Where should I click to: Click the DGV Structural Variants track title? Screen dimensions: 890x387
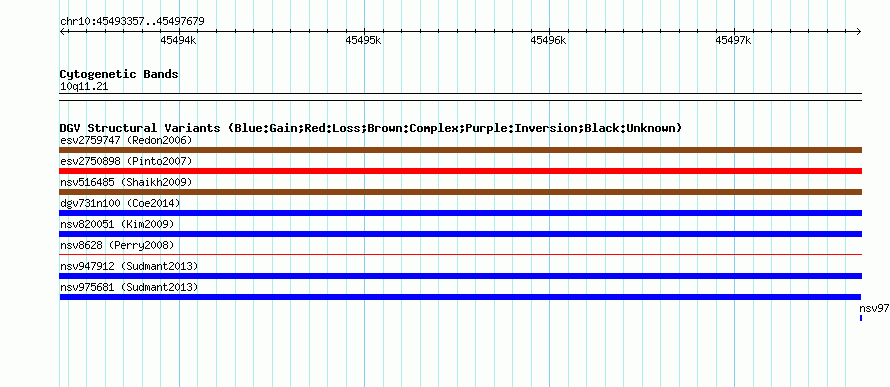coord(371,128)
